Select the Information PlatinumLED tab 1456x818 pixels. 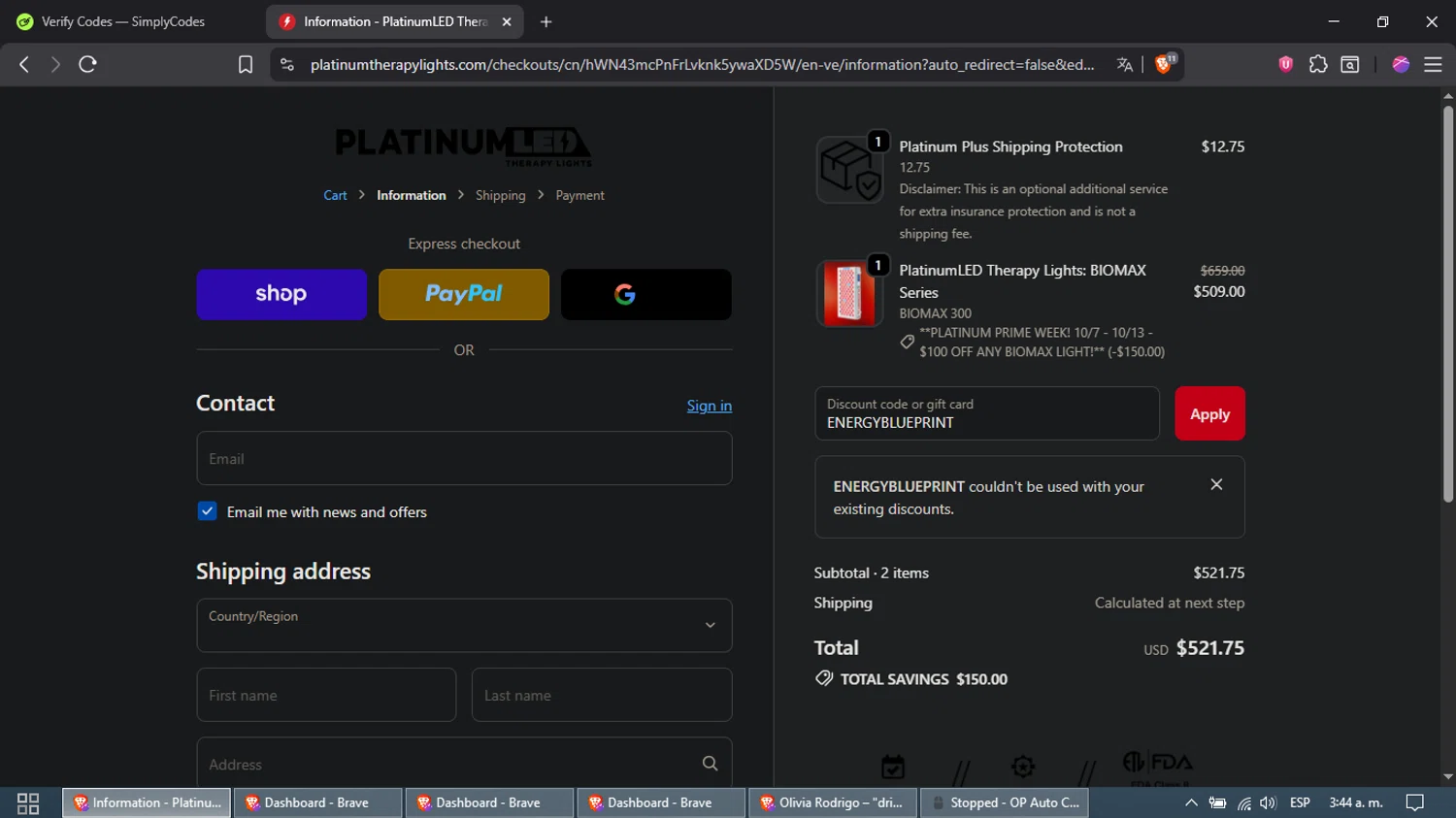coord(394,21)
